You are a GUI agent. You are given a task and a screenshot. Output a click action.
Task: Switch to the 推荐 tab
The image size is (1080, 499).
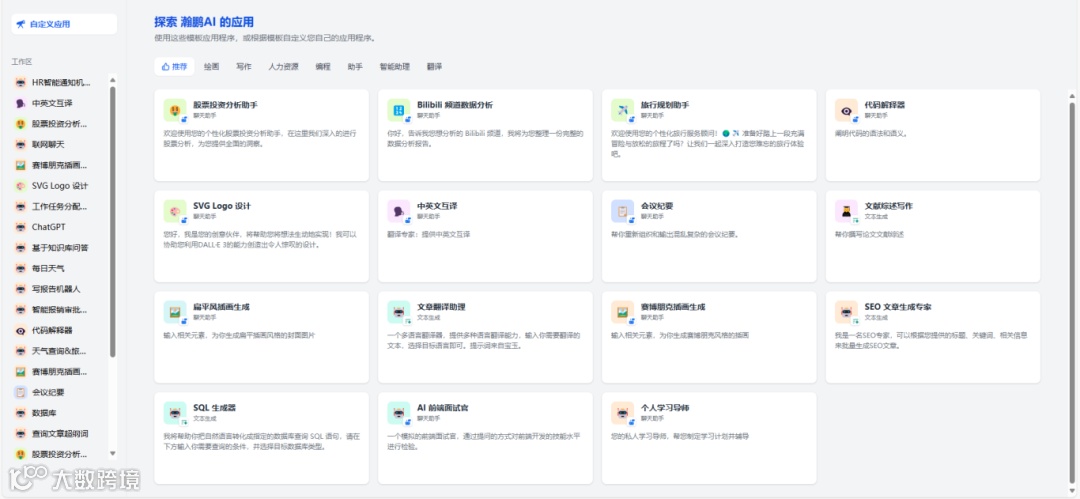pyautogui.click(x=174, y=67)
